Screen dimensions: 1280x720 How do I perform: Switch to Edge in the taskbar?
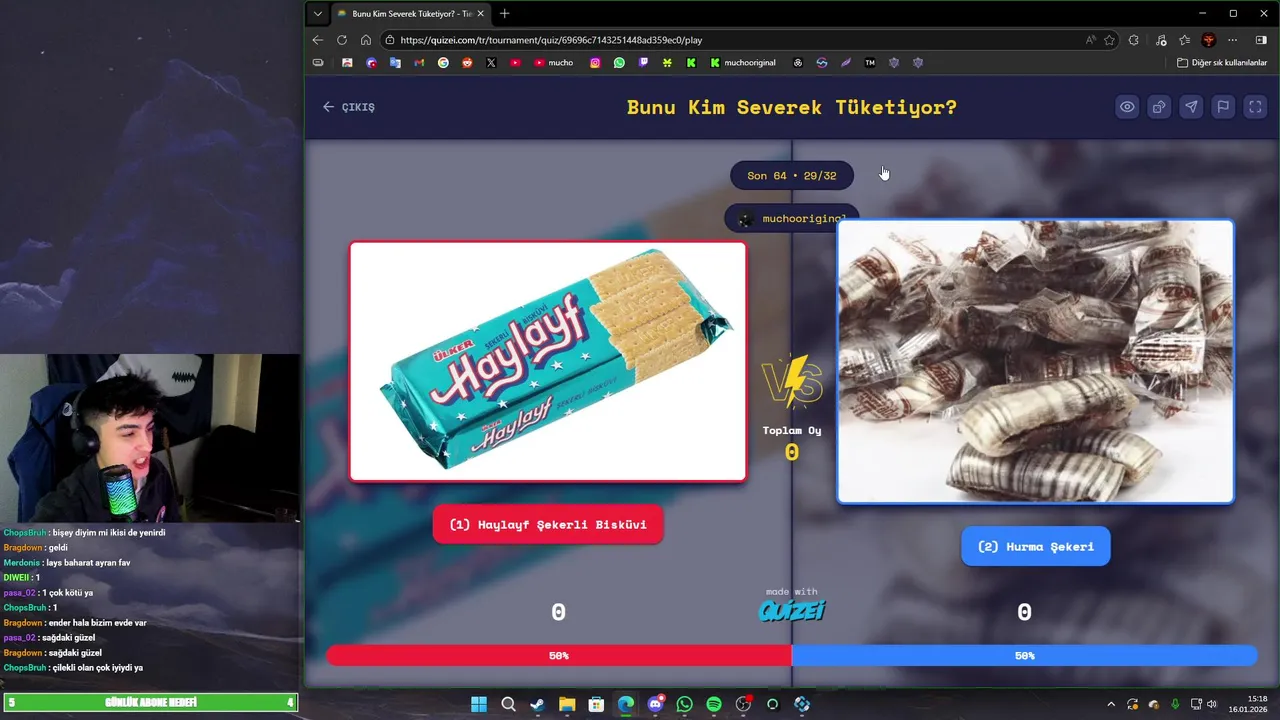626,704
